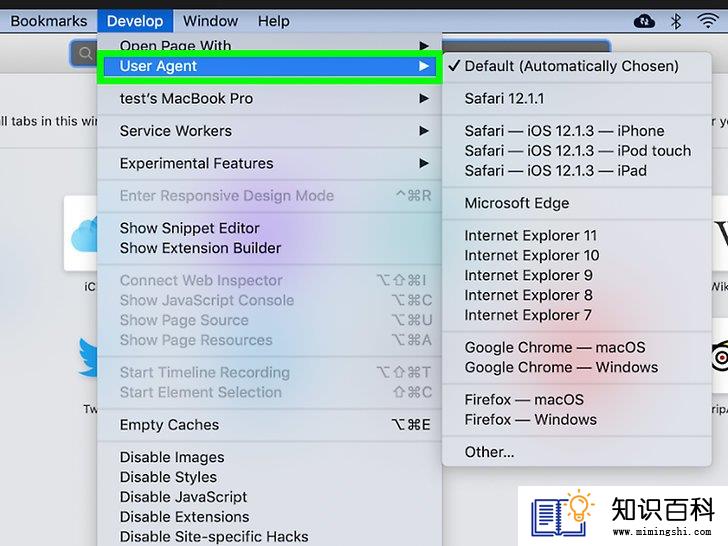Click the Develop menu in menu bar
This screenshot has width=728, height=546.
(135, 21)
